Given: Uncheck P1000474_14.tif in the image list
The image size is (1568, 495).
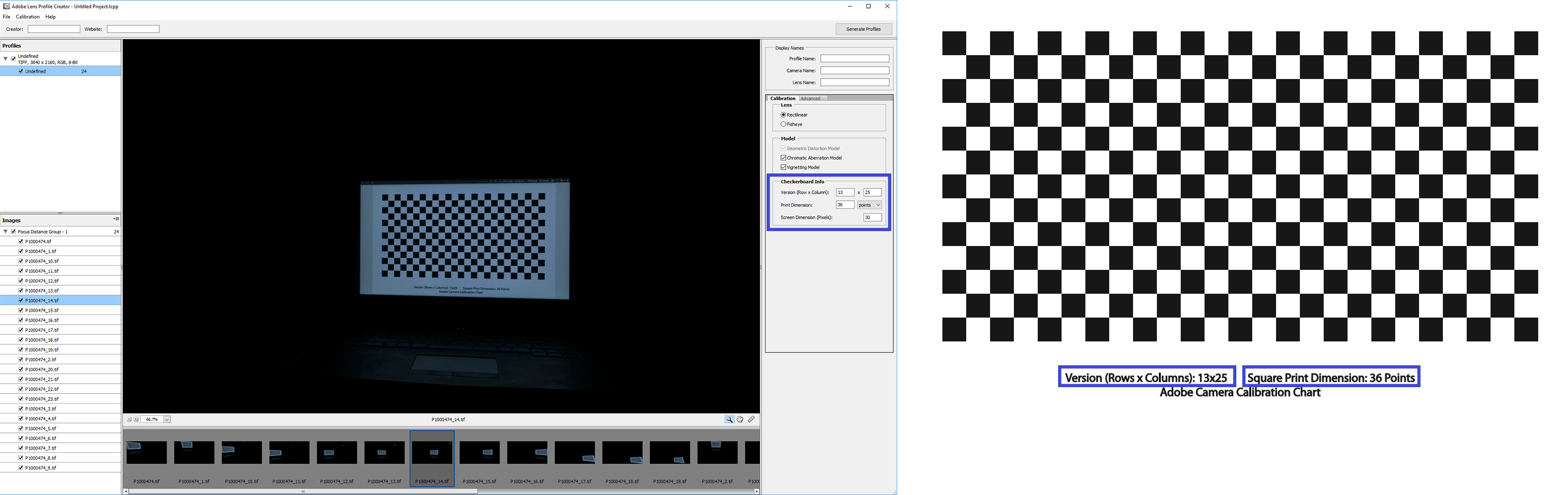Looking at the screenshot, I should click(21, 300).
